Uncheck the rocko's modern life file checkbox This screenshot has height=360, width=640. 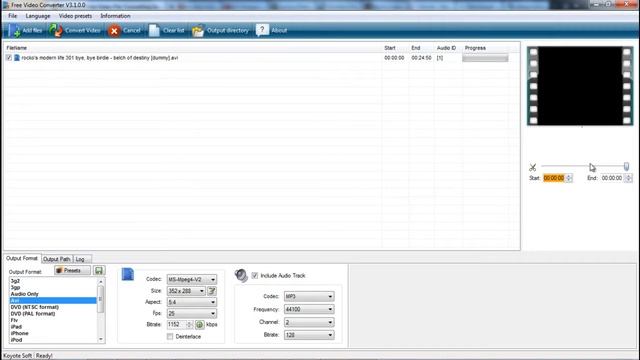pos(9,58)
